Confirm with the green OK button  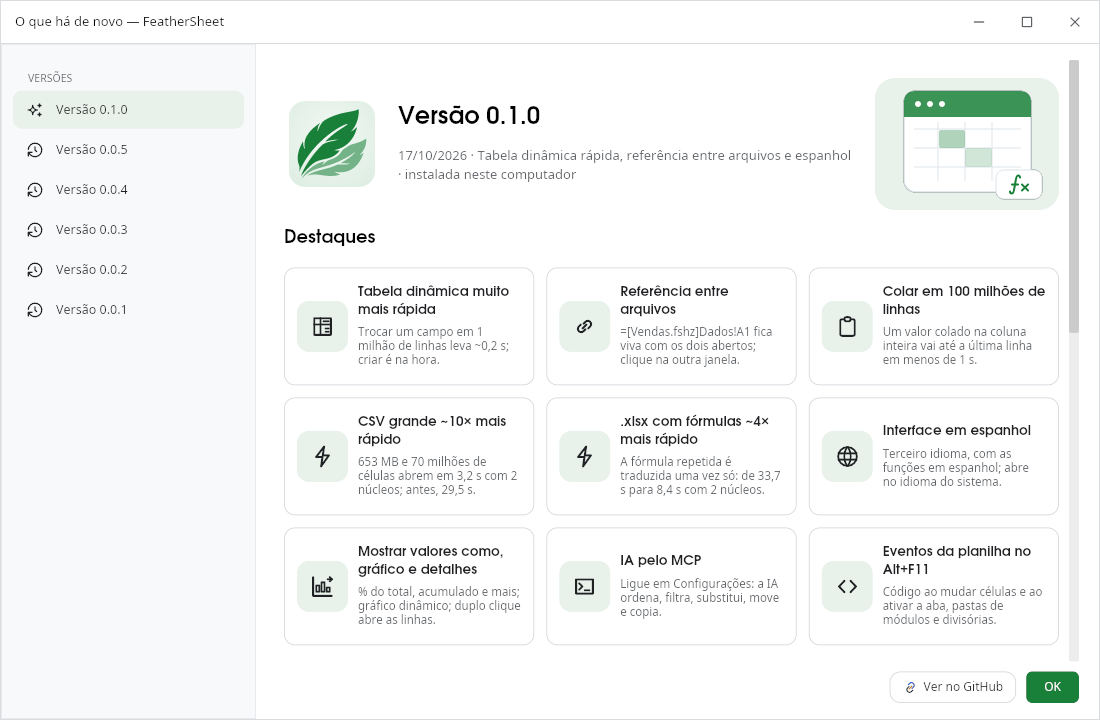click(1052, 687)
